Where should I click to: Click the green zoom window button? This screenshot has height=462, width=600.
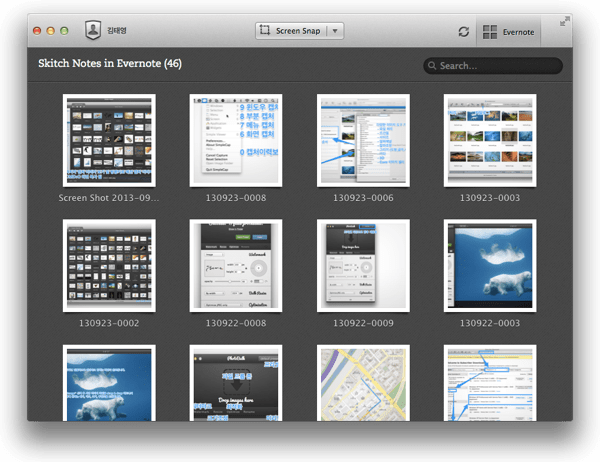tap(65, 31)
